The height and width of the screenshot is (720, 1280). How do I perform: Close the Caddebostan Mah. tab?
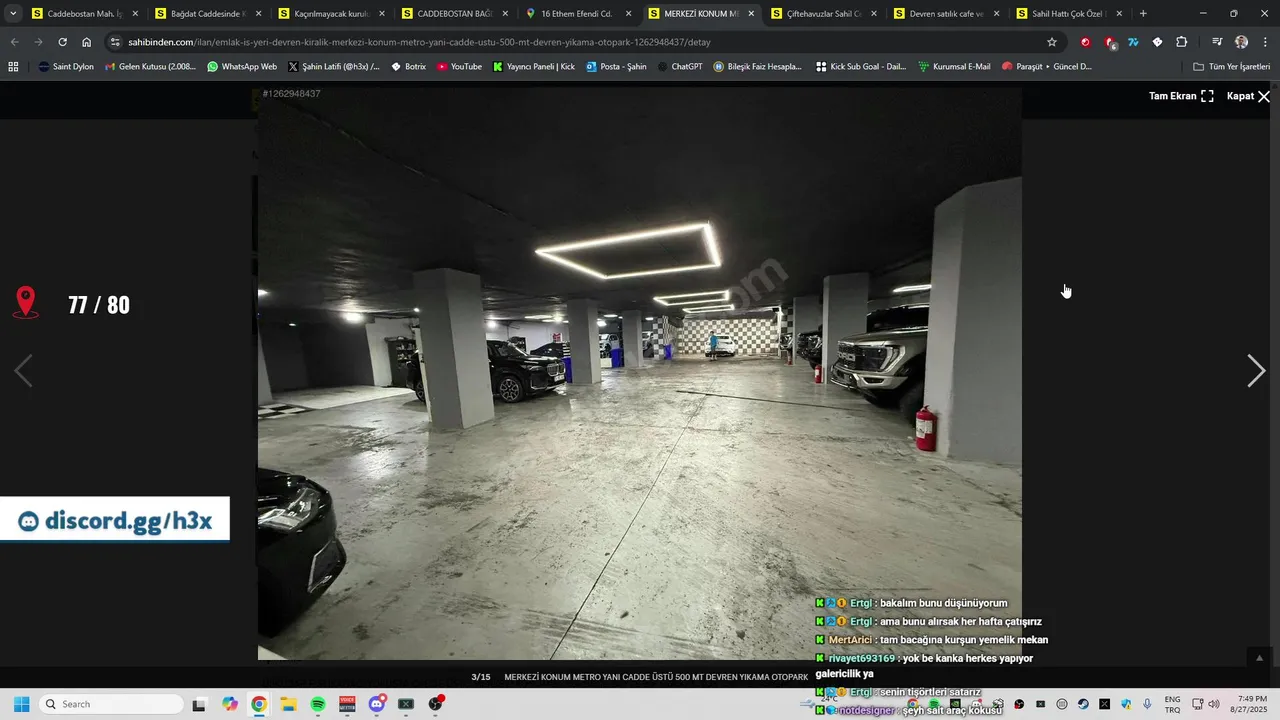(135, 14)
